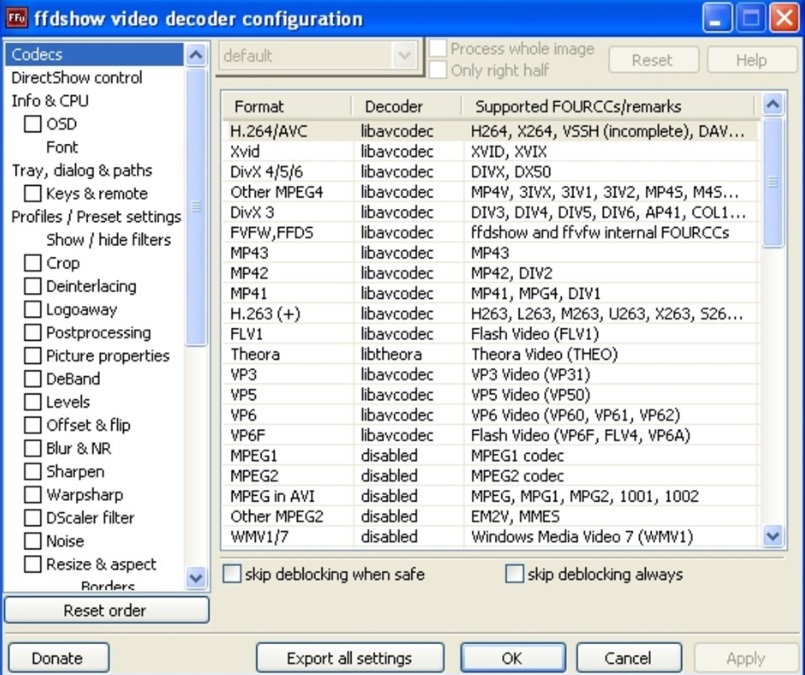
Task: Enable the OSD checkbox
Action: pyautogui.click(x=33, y=124)
